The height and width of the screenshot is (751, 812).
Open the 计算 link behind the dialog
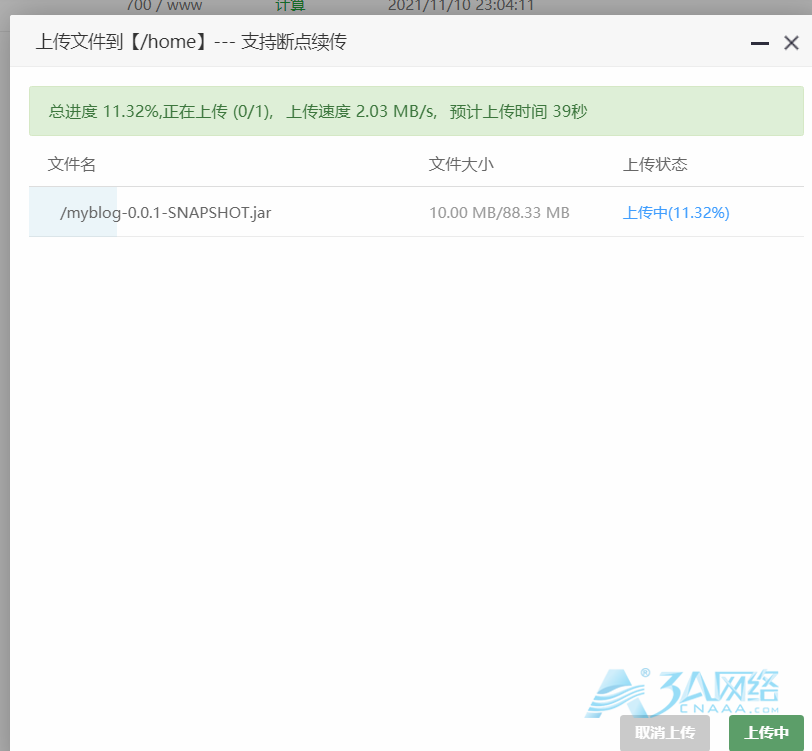point(290,6)
